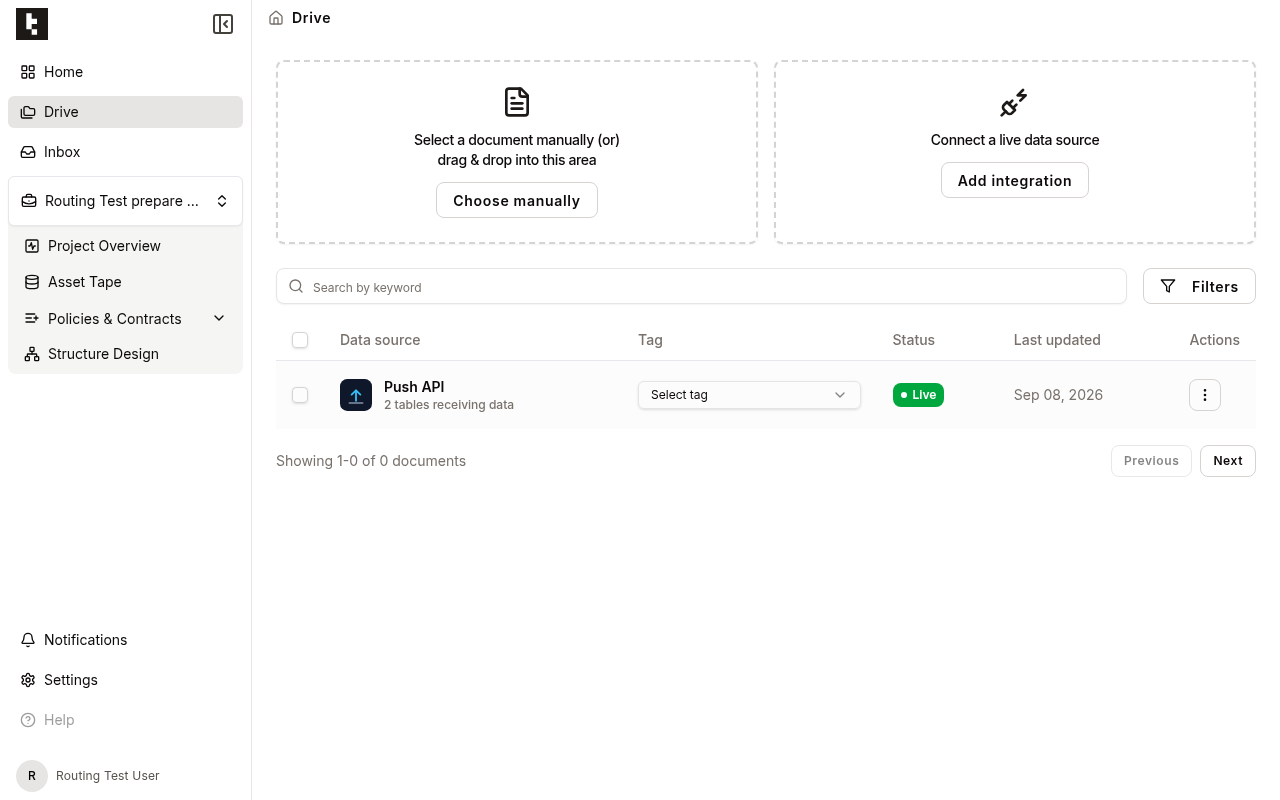Click the Next pagination button
The image size is (1280, 800).
pos(1228,461)
